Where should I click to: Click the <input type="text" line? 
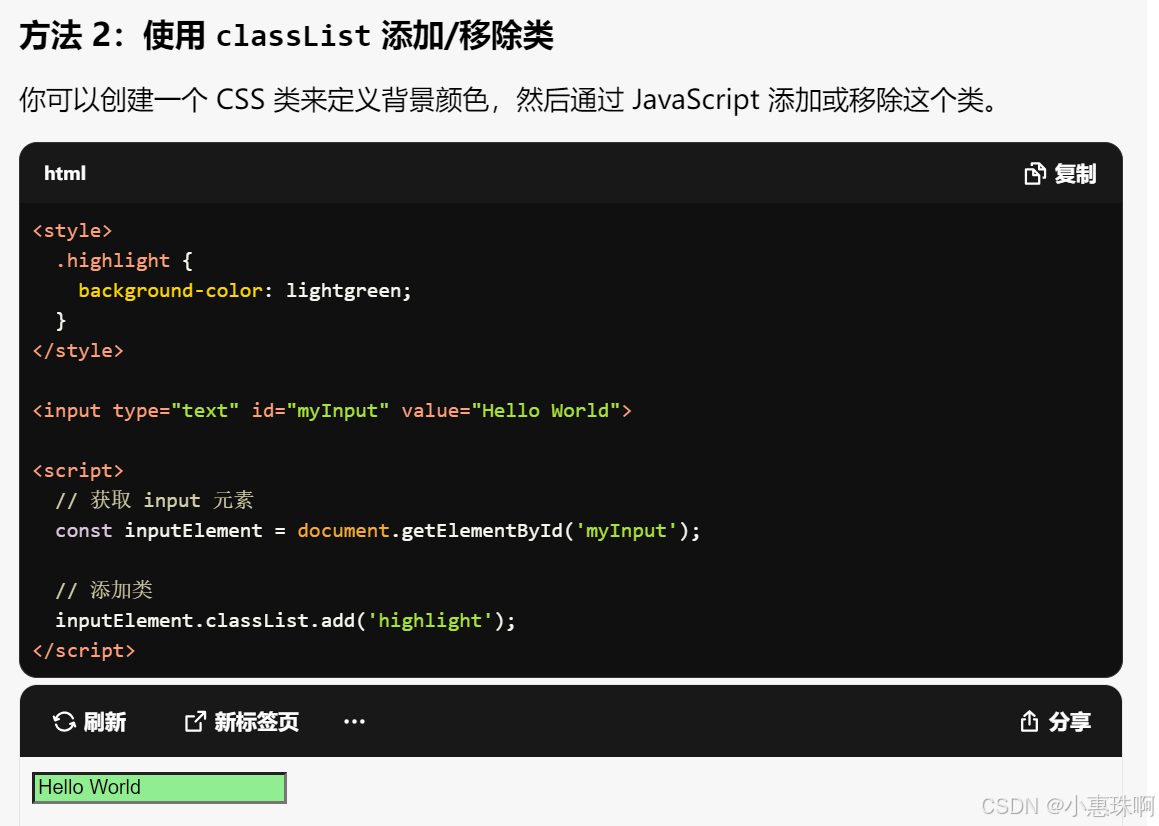332,410
